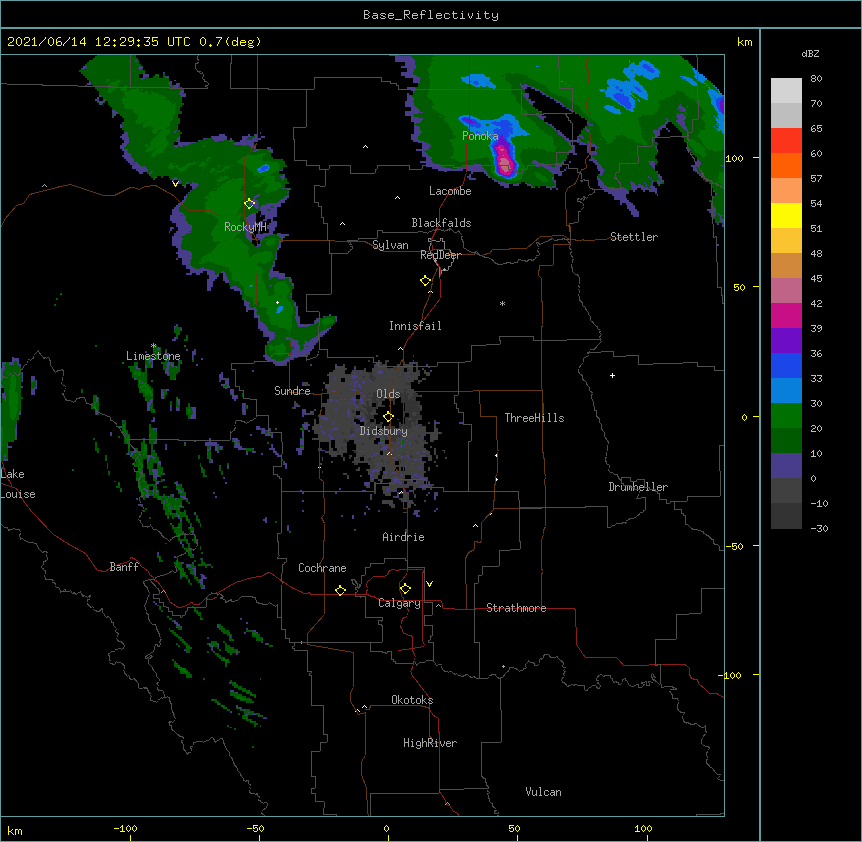Click the Limestone label
This screenshot has width=862, height=842.
(x=153, y=356)
